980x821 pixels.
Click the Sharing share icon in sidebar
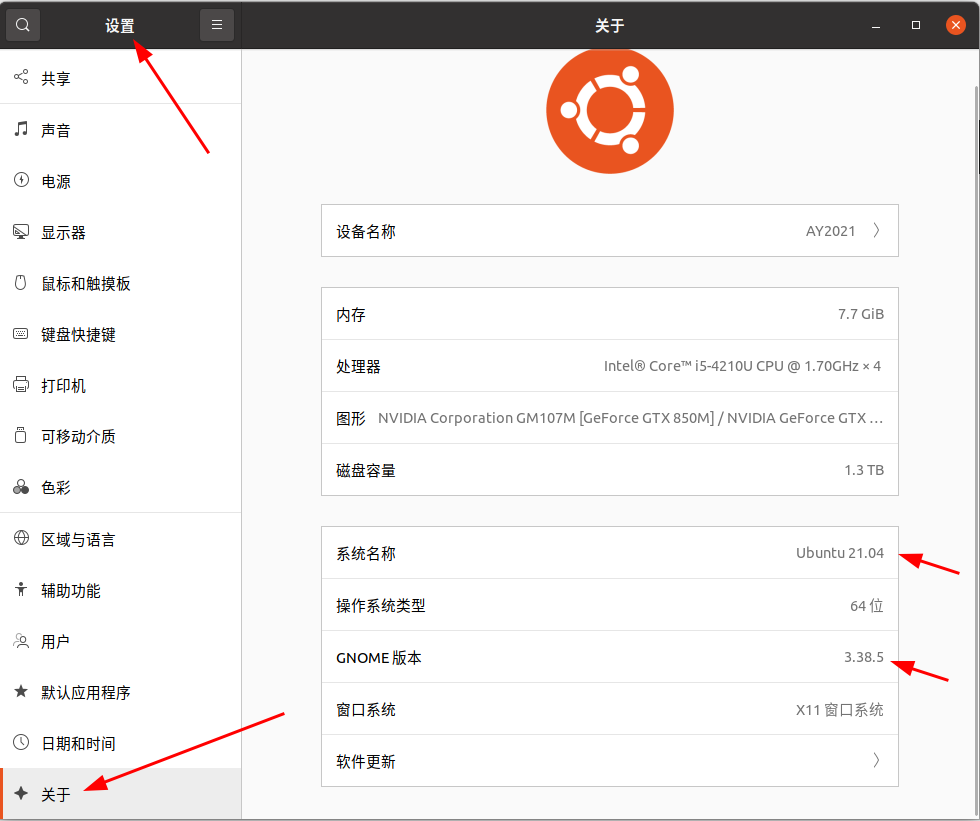[x=21, y=77]
